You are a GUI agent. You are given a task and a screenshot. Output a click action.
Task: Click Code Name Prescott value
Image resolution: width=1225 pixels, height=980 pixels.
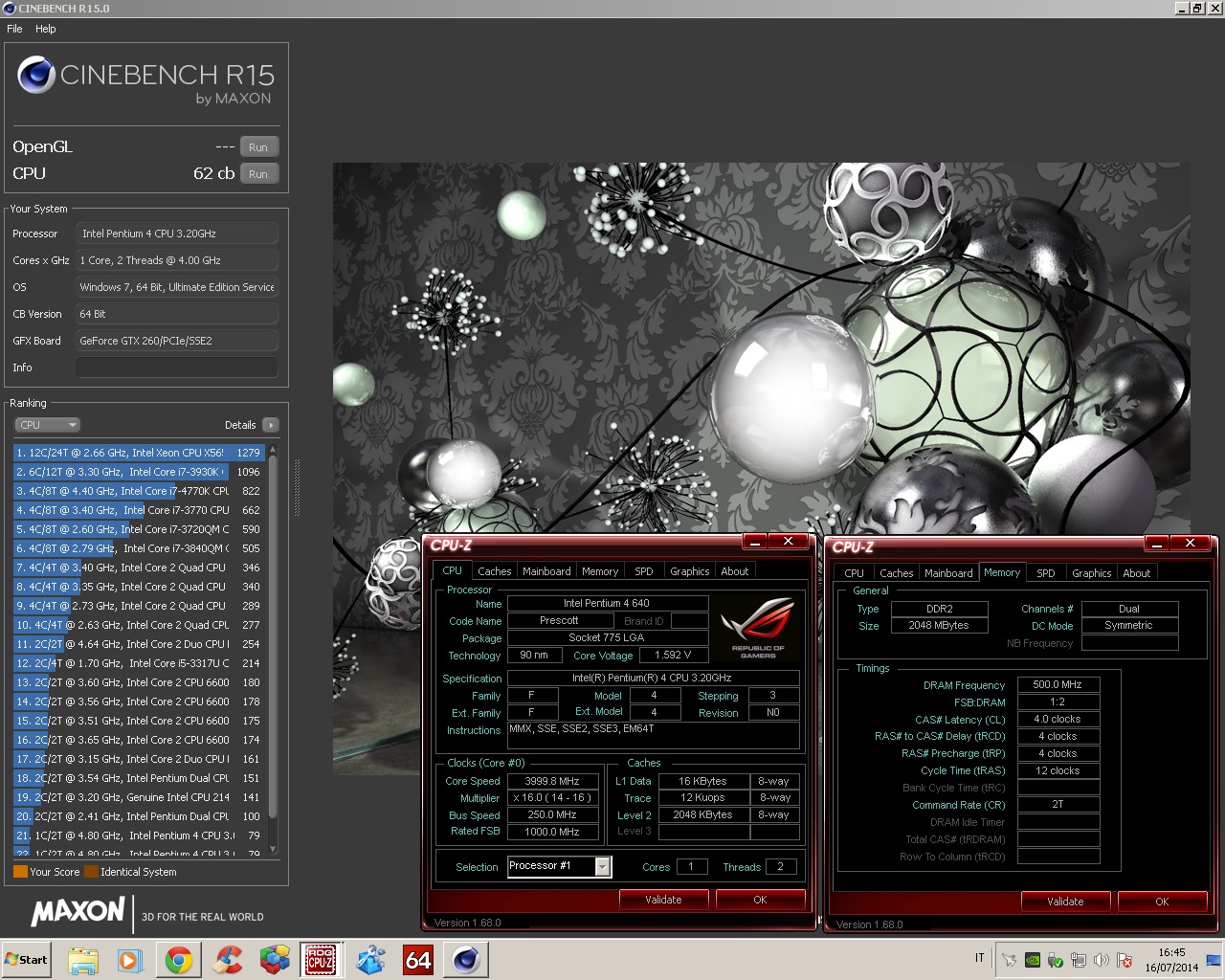[559, 620]
